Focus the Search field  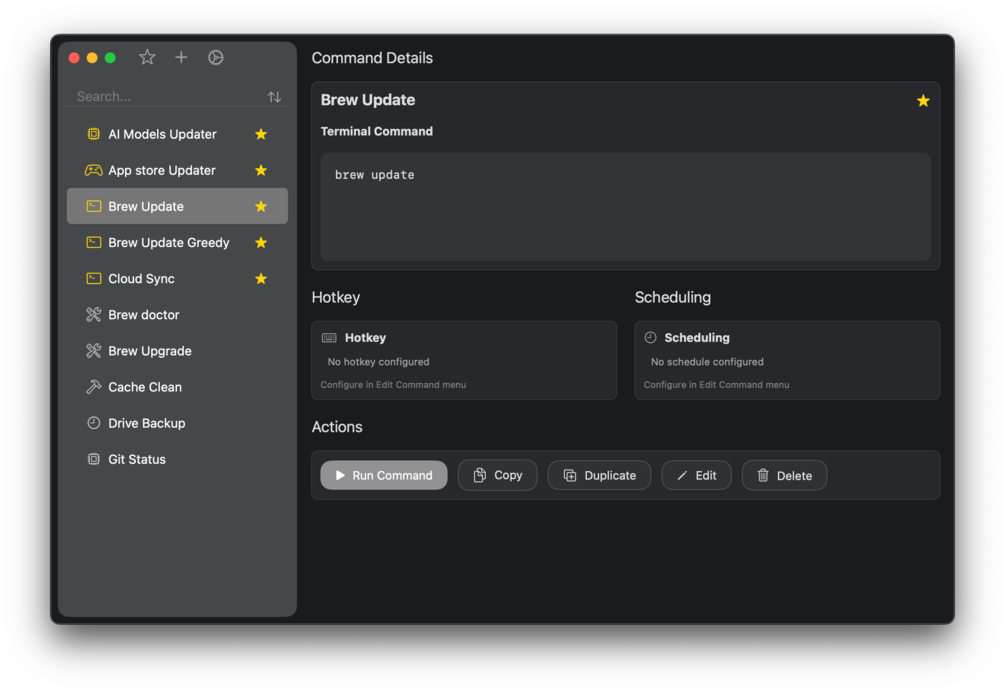(x=168, y=97)
